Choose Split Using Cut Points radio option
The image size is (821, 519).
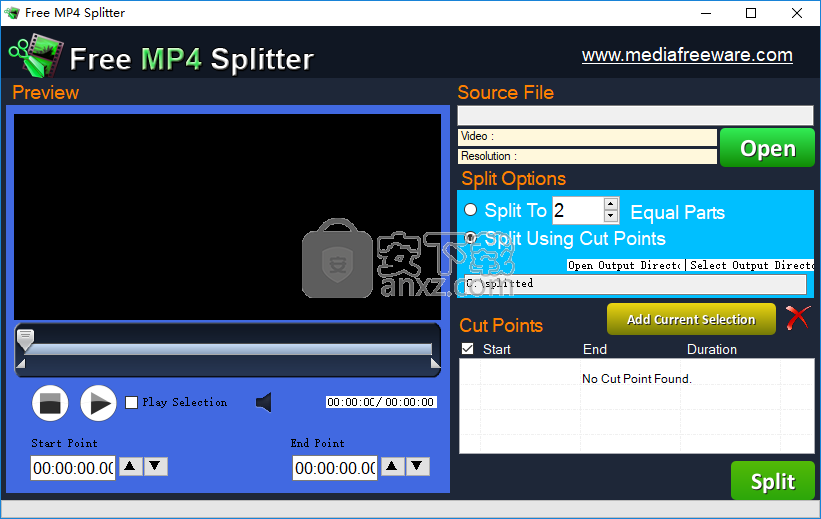[470, 238]
